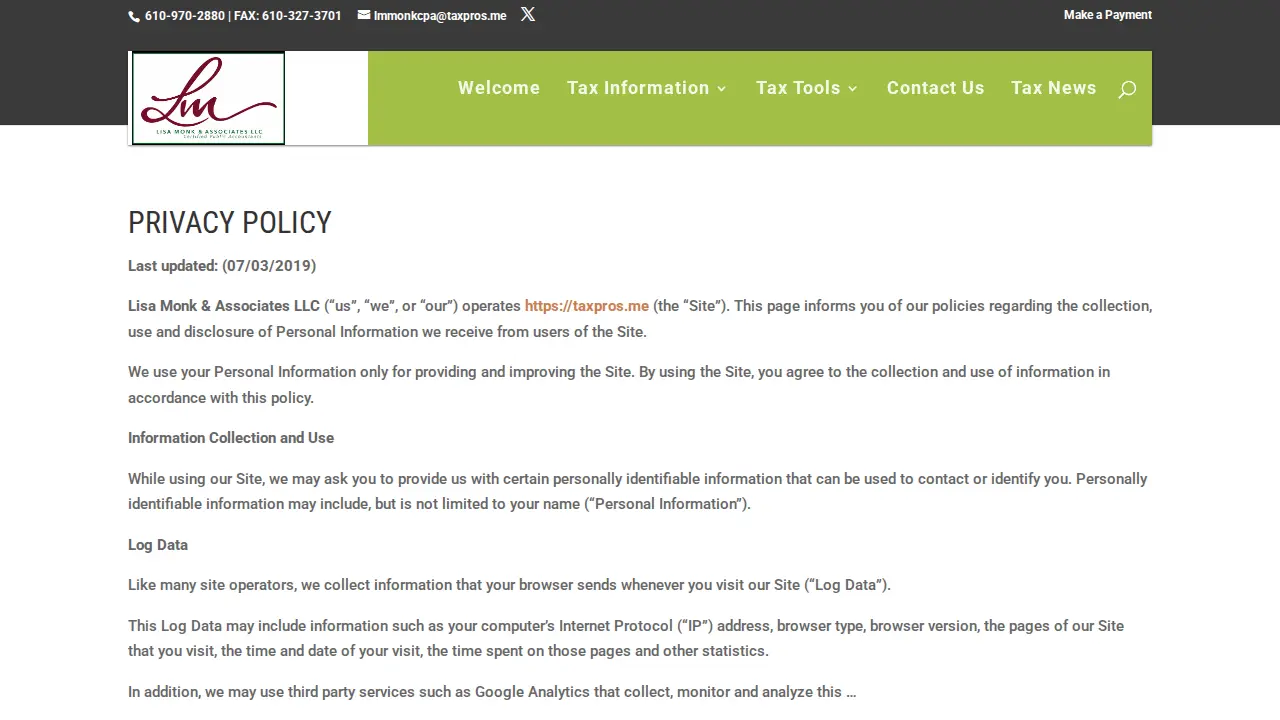Viewport: 1280px width, 720px height.
Task: Open the Tax Information menu
Action: coord(638,88)
